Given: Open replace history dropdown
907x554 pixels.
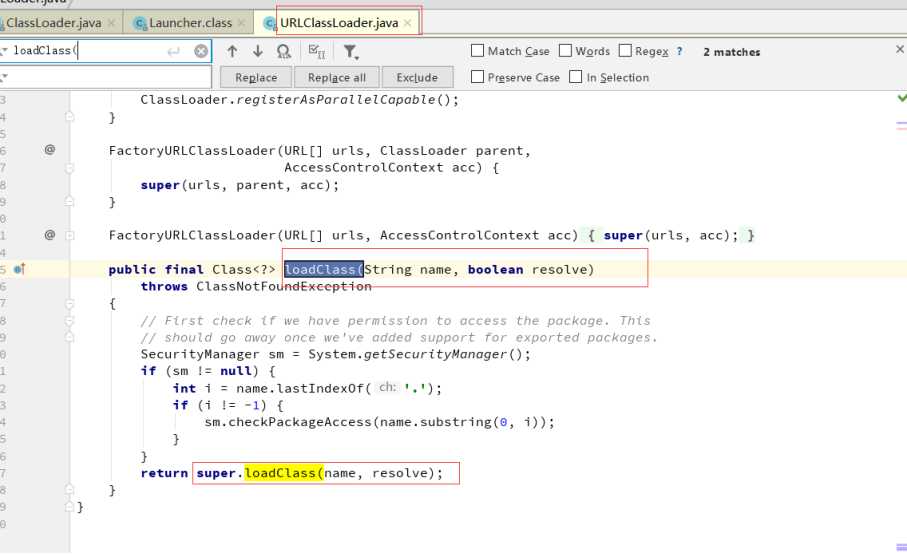Looking at the screenshot, I should pyautogui.click(x=4, y=76).
